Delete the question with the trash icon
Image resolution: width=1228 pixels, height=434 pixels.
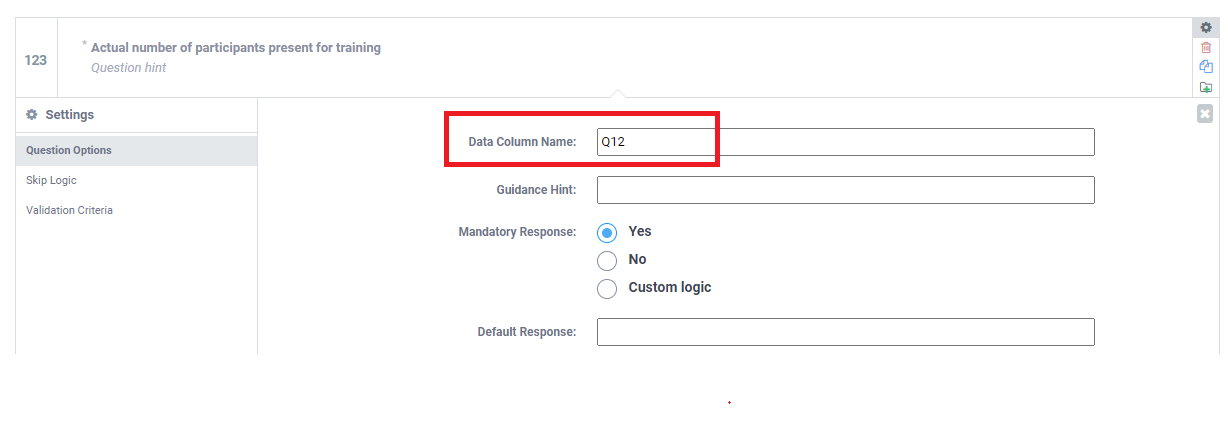pyautogui.click(x=1206, y=47)
